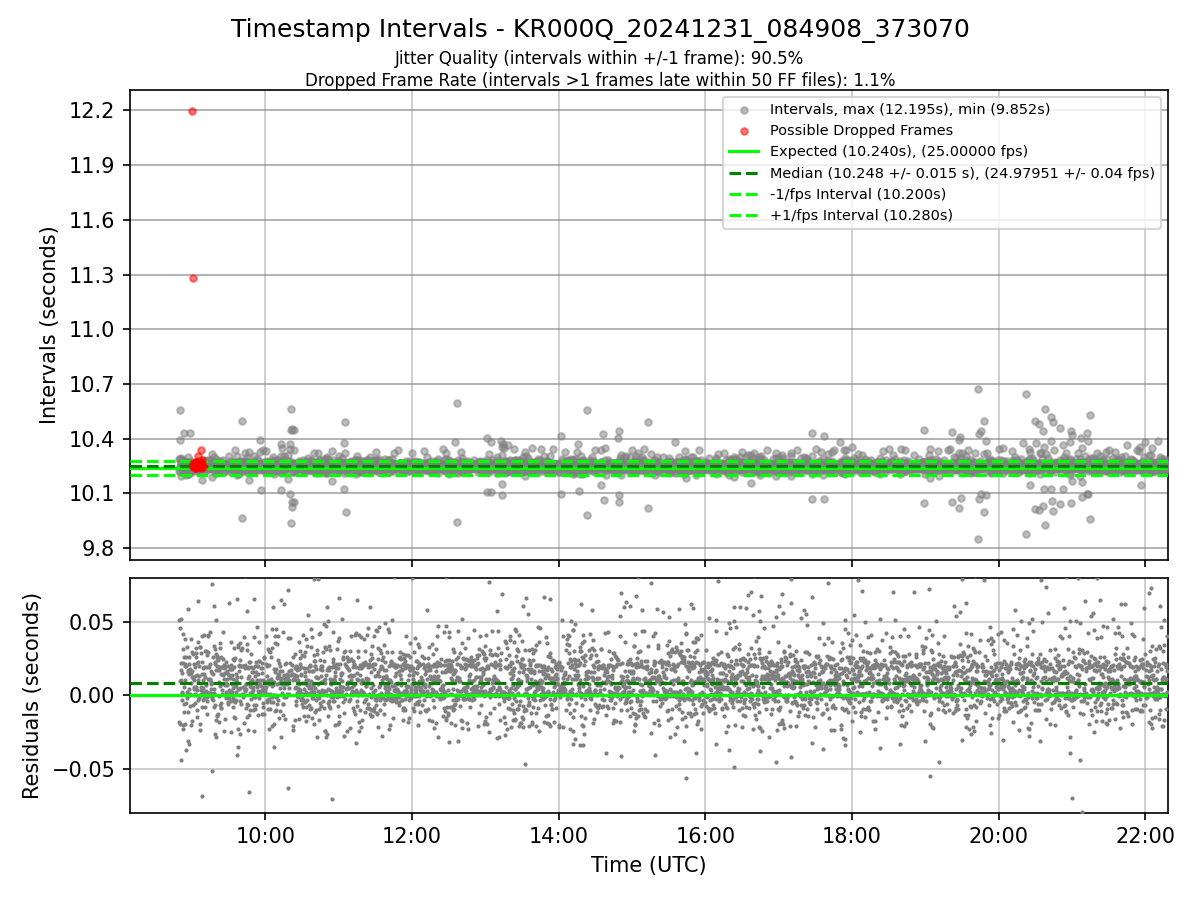Select the legend entry starting with 'Median (10.248'

coord(962,173)
